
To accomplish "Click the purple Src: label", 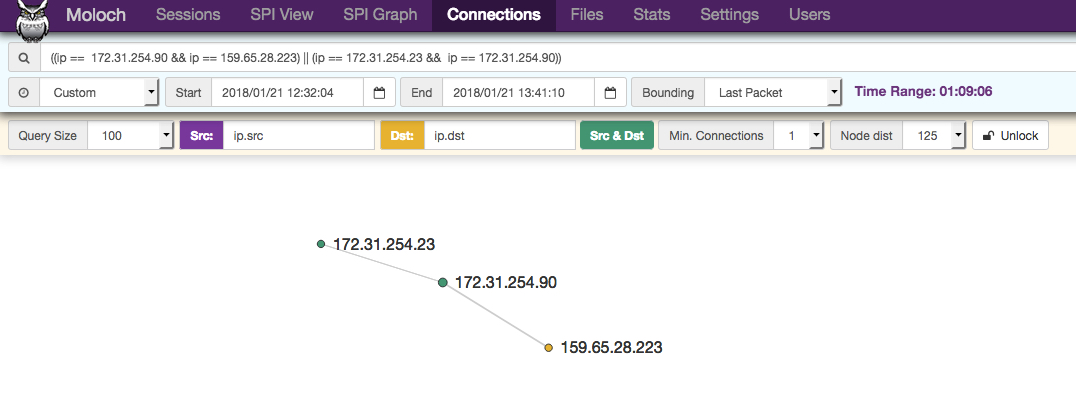I will point(201,136).
